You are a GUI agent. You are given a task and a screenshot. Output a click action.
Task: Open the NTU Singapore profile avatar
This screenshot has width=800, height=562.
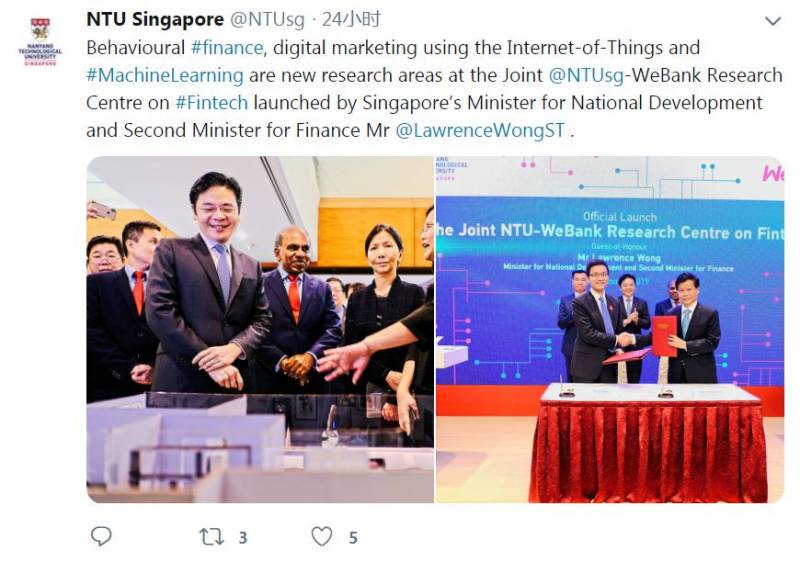(40, 41)
